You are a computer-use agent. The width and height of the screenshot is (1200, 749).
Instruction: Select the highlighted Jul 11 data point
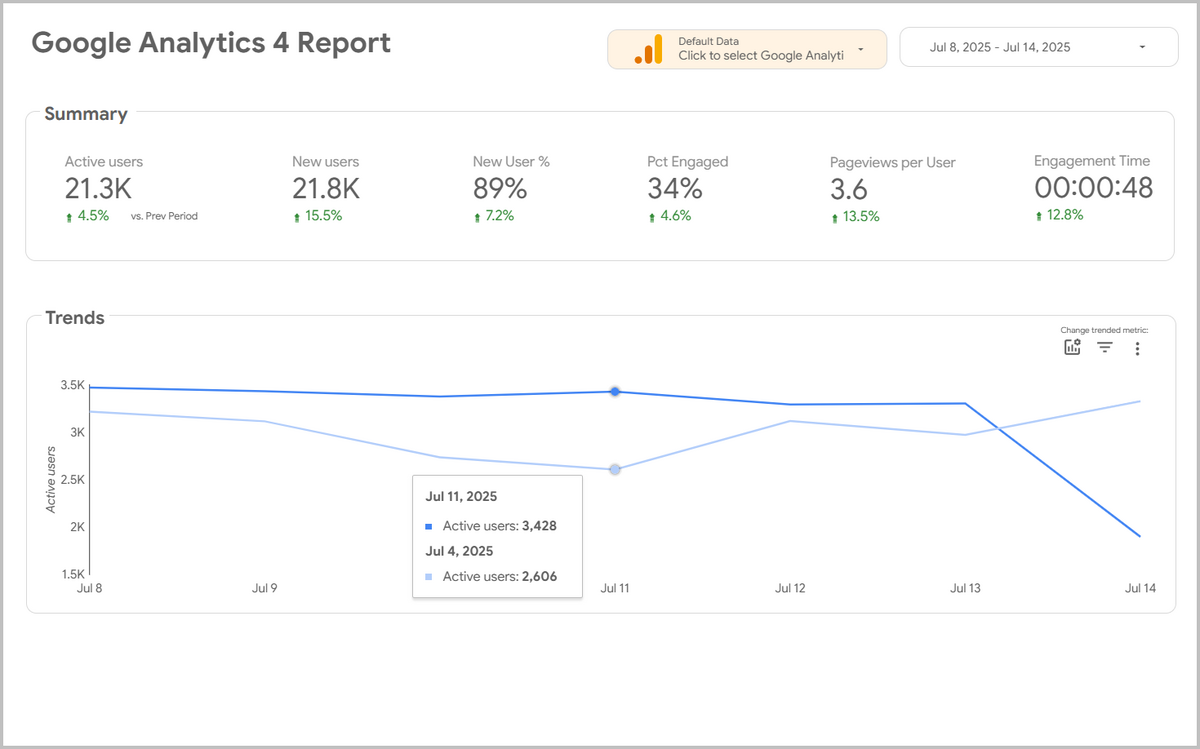coord(615,391)
